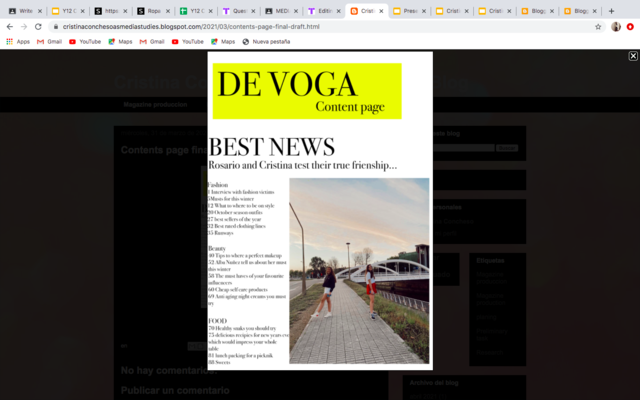Open the Chrome profile avatar
Viewport: 640px width, 400px height.
coord(616,27)
